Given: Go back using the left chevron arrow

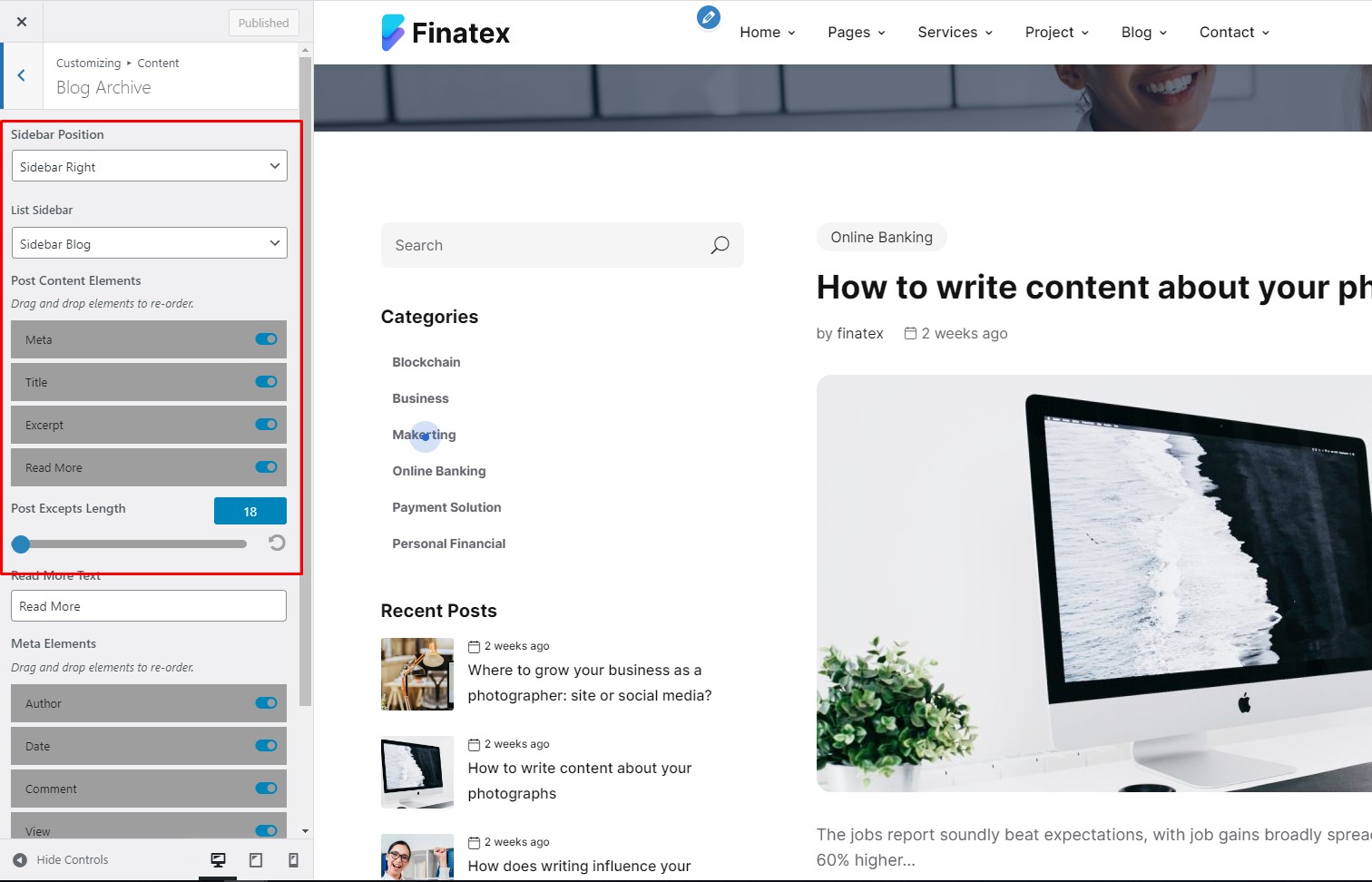Looking at the screenshot, I should click(22, 76).
